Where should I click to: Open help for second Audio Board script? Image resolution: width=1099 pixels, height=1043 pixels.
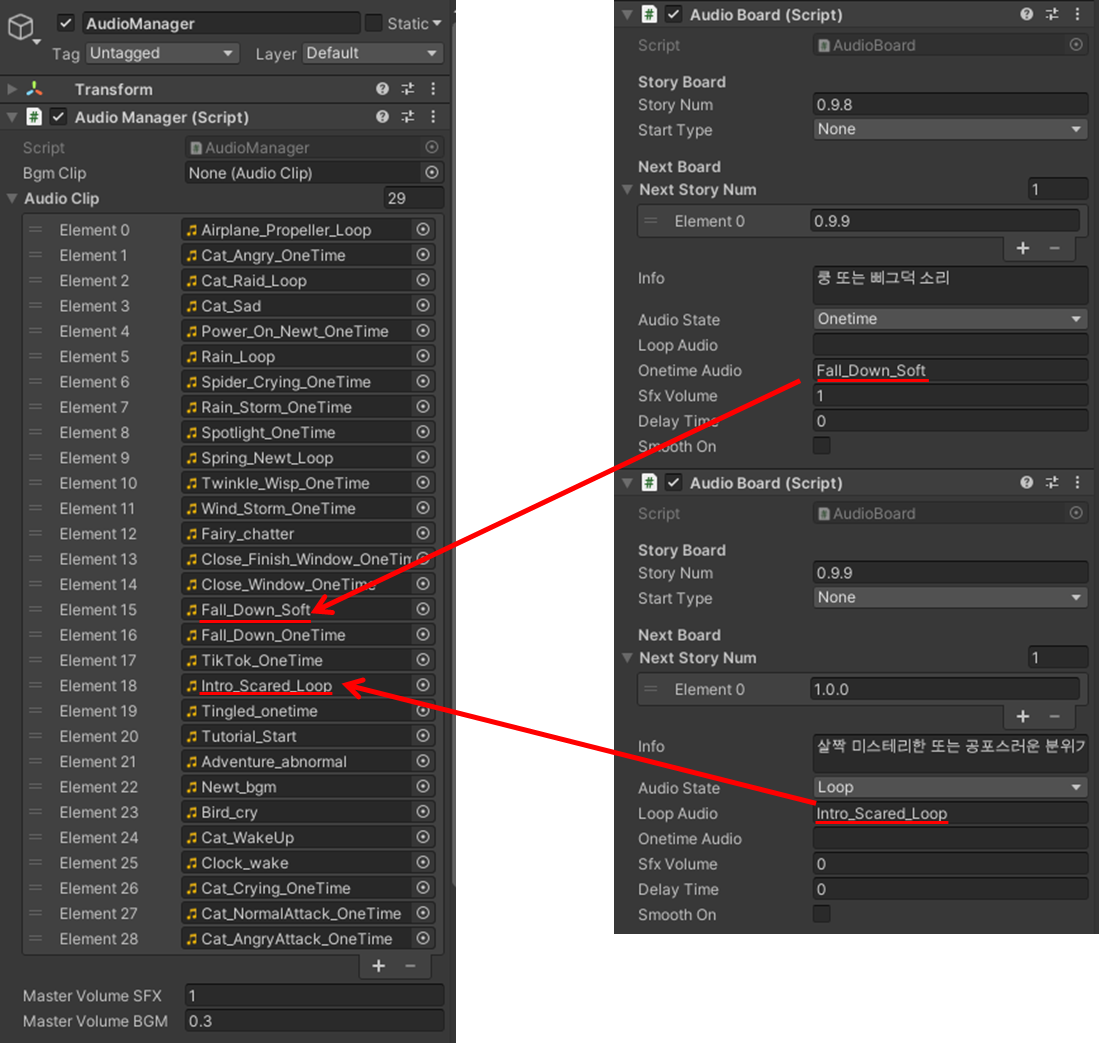point(1027,482)
